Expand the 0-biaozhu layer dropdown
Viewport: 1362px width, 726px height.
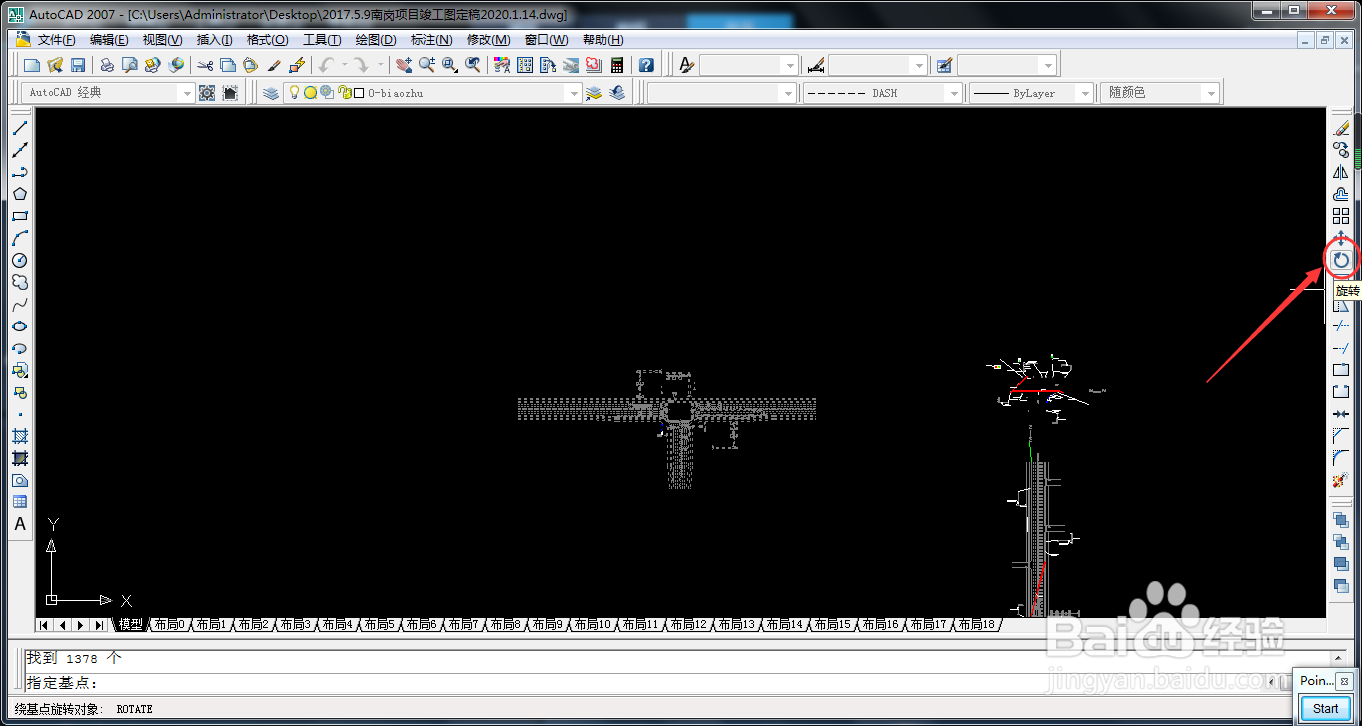point(574,93)
